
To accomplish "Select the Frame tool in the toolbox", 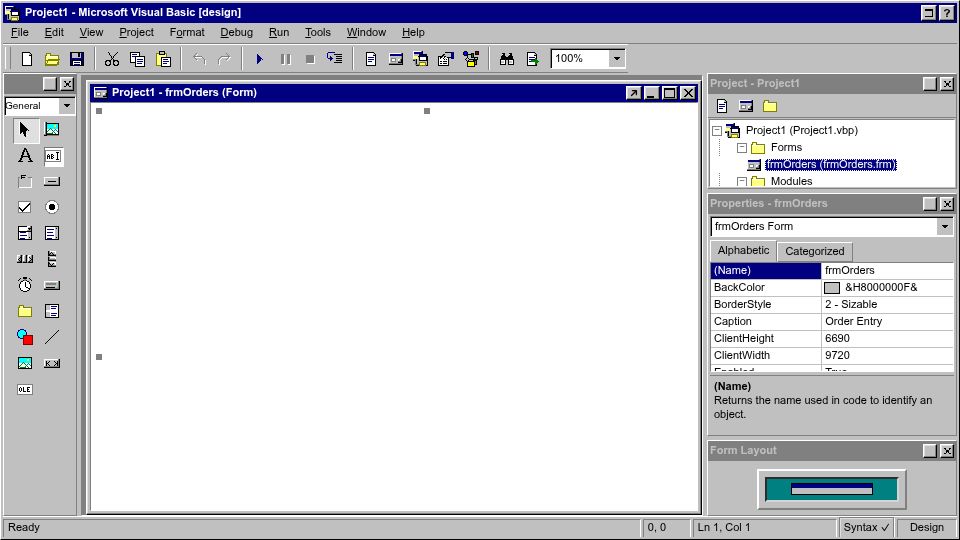I will click(24, 181).
